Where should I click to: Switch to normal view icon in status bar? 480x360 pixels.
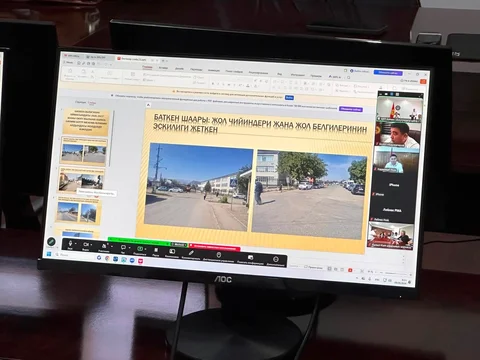pos(329,268)
